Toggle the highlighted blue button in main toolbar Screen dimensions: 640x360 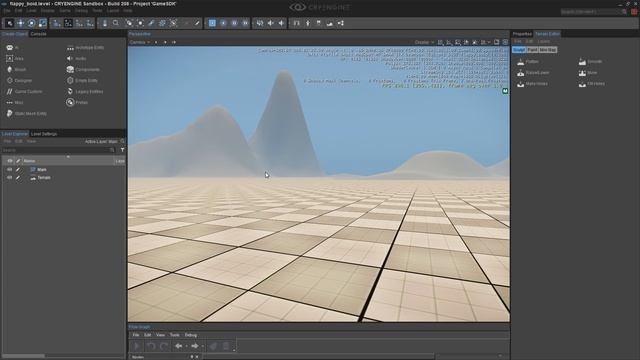coord(212,23)
